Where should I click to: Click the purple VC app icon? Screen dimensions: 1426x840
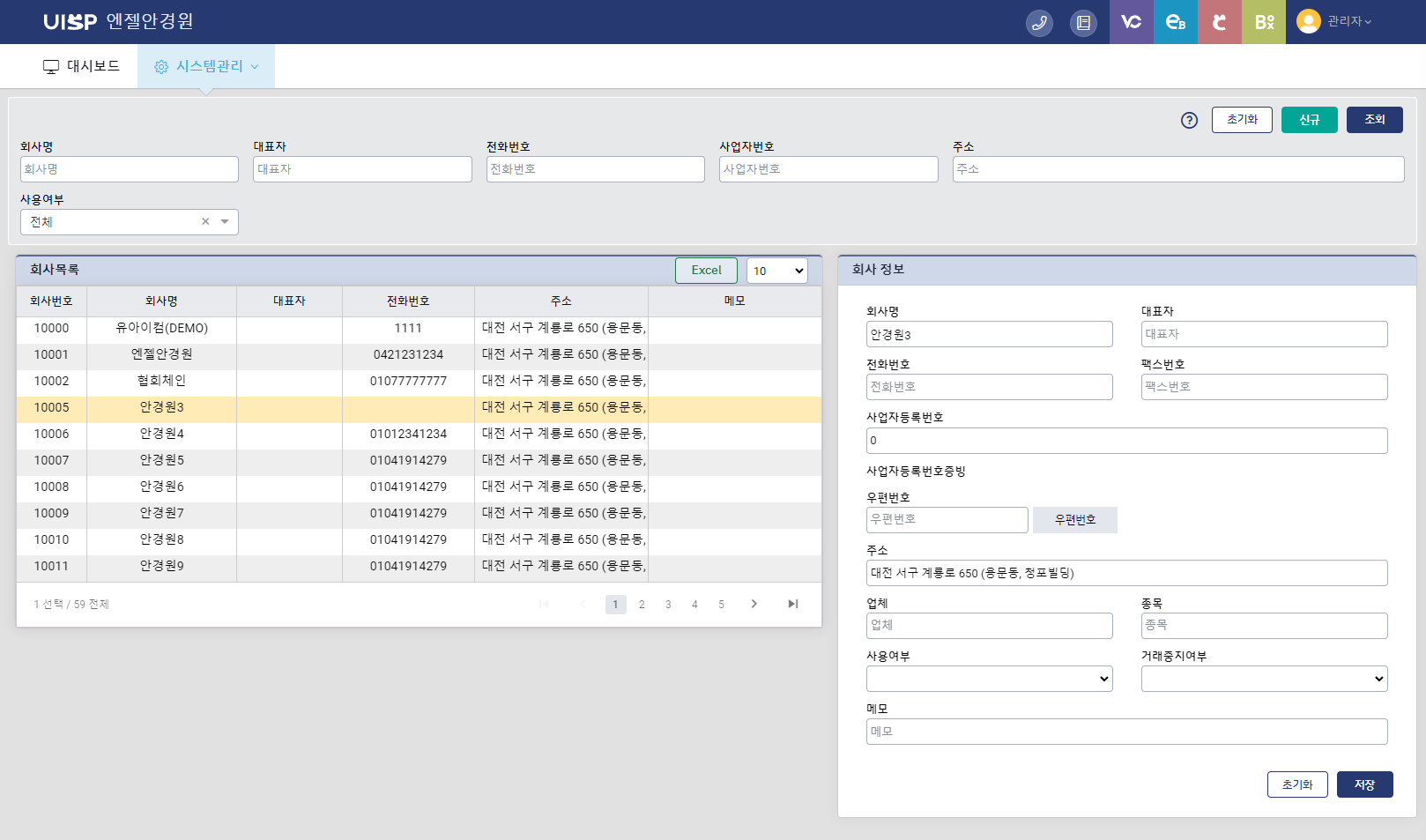[x=1132, y=22]
